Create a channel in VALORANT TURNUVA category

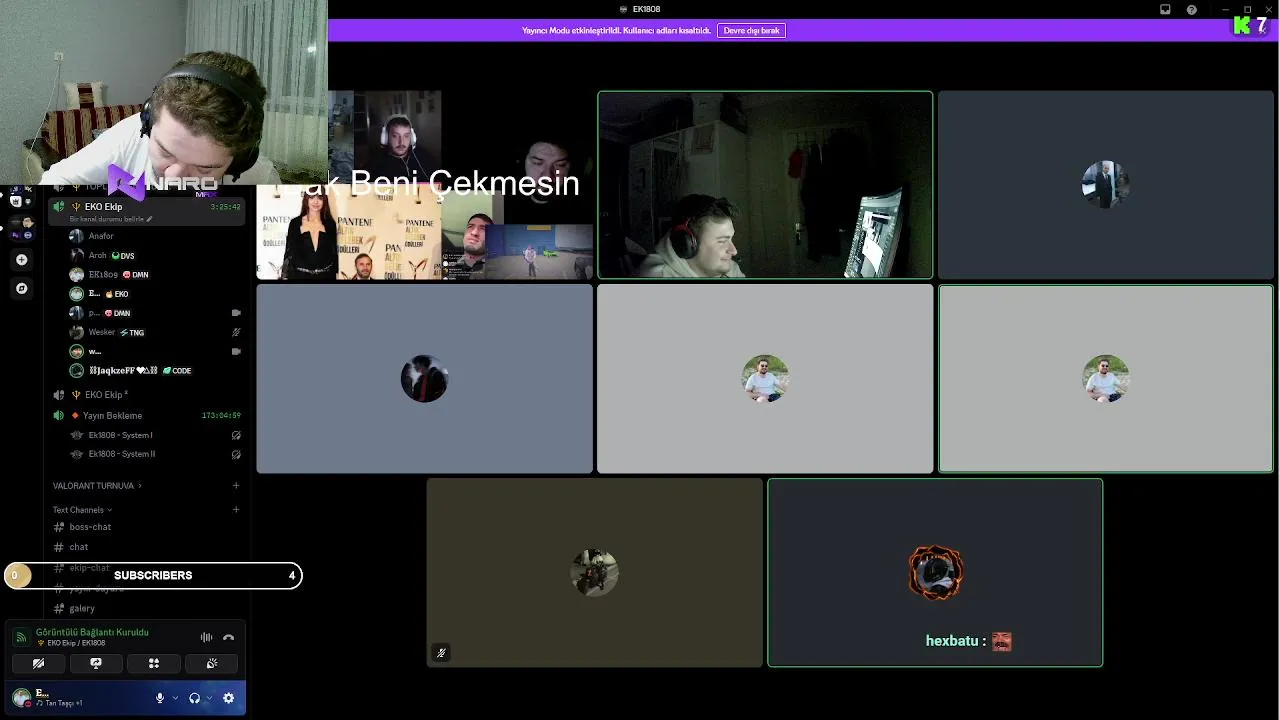click(236, 486)
